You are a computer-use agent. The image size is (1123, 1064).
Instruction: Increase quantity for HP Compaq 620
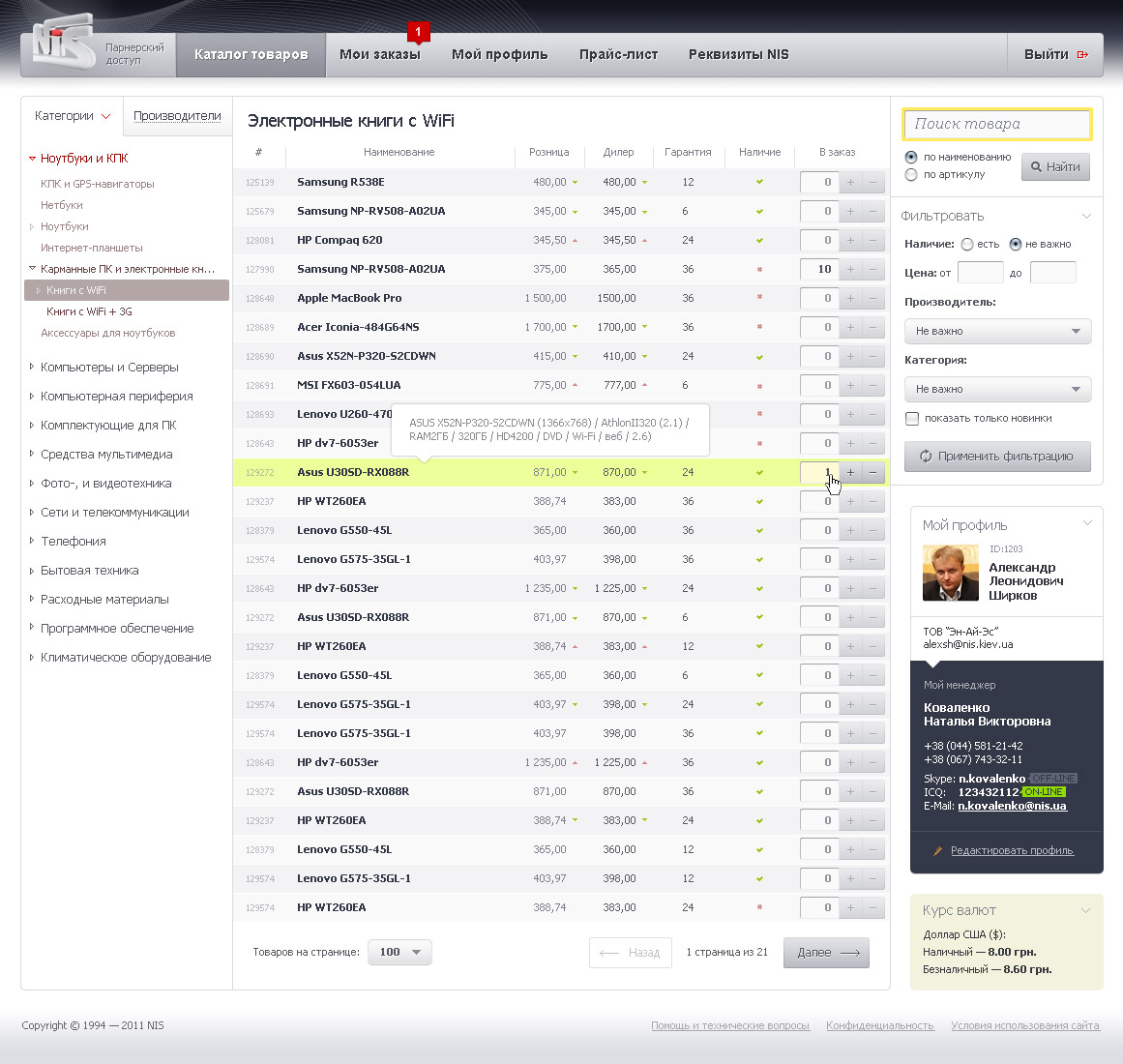pos(850,240)
